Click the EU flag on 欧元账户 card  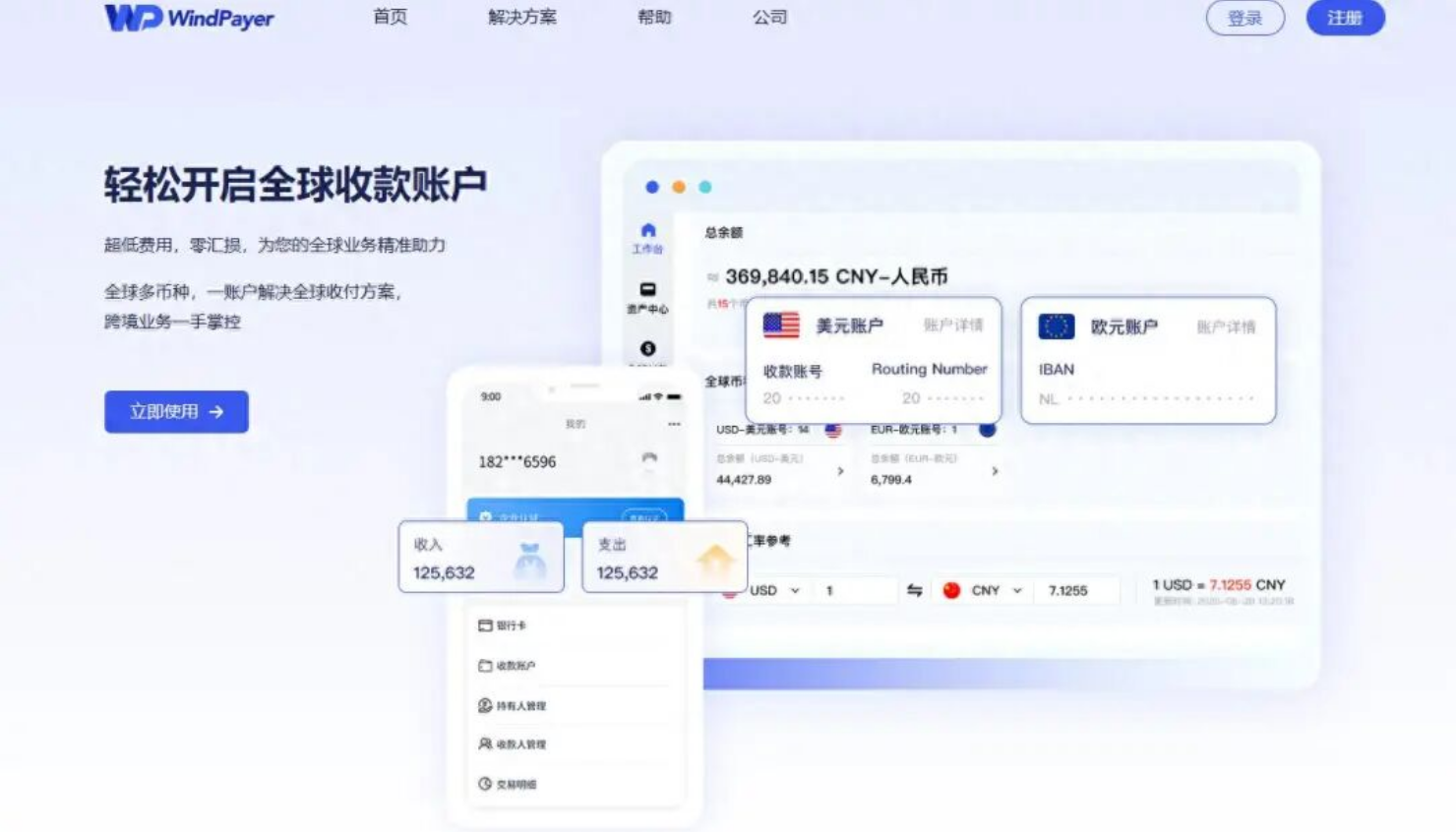pos(1057,326)
